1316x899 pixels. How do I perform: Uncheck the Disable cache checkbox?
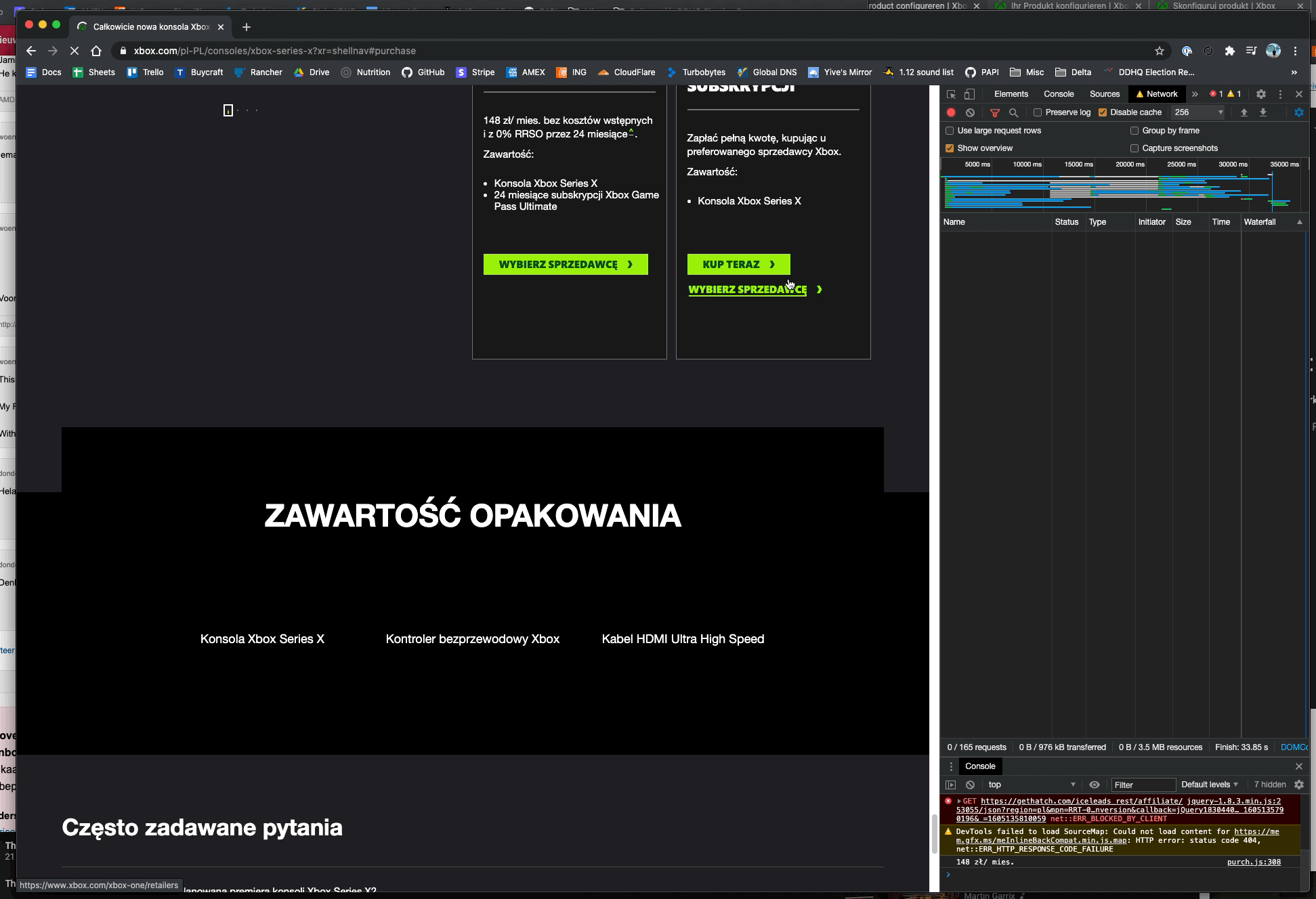point(1102,112)
